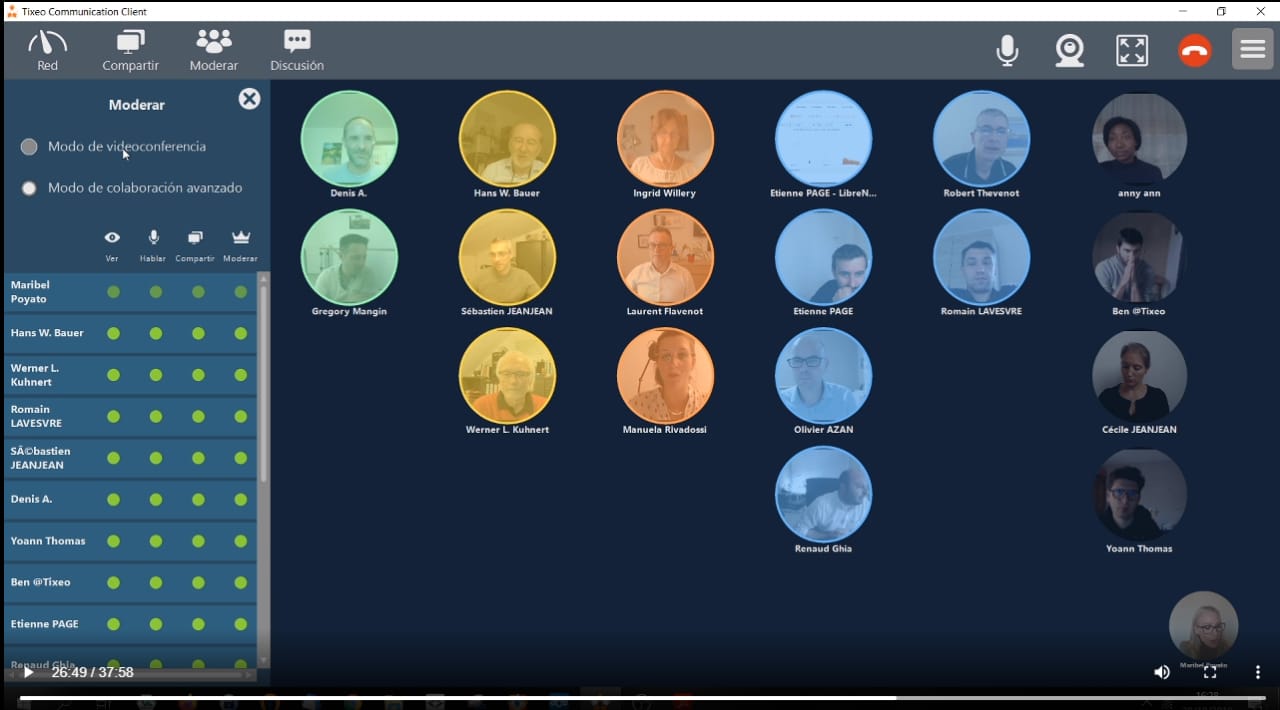Select the Maribel Poyato self-view thumbnail
The width and height of the screenshot is (1280, 710).
tap(1203, 626)
